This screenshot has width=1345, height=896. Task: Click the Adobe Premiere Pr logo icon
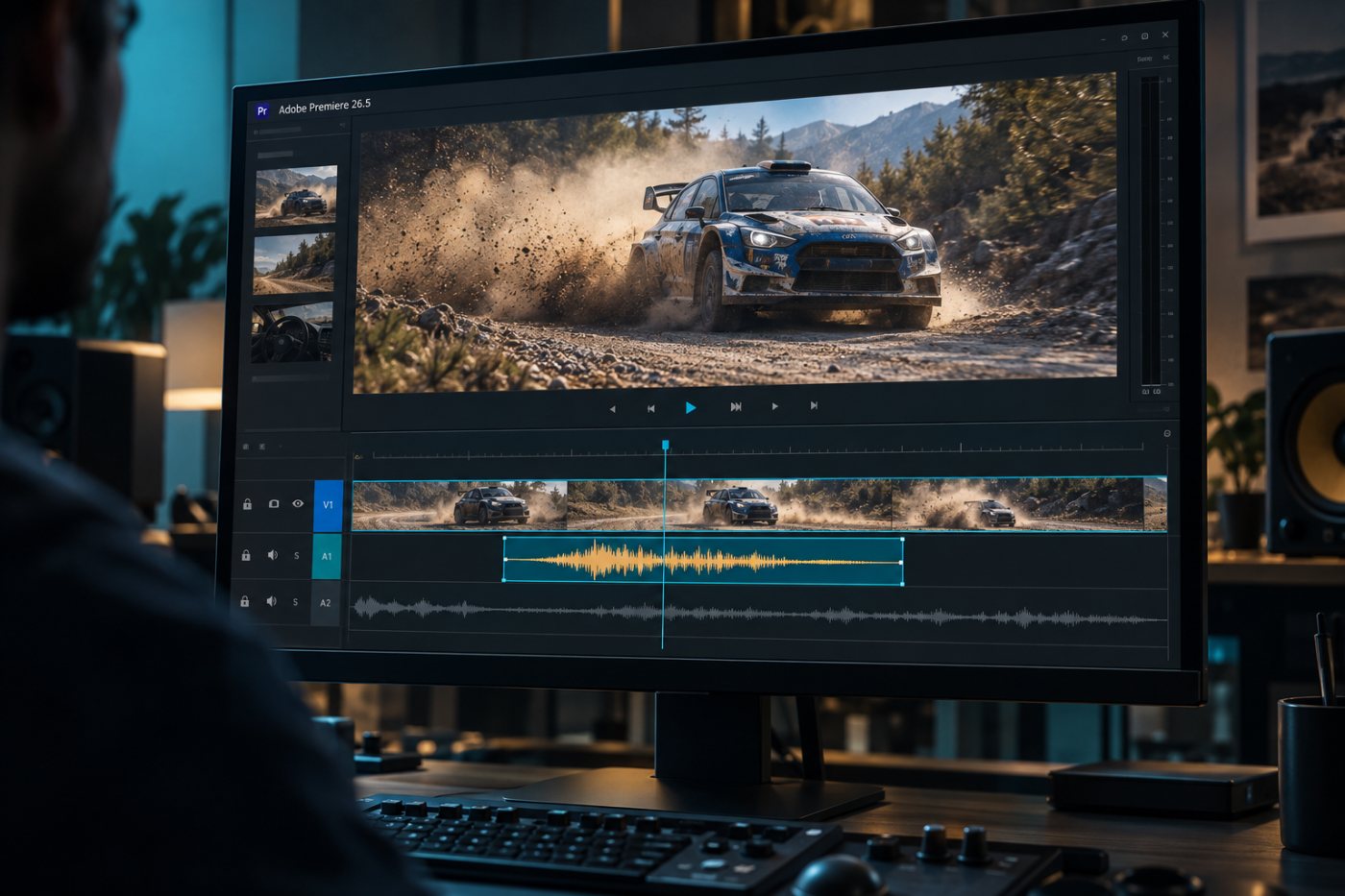261,110
